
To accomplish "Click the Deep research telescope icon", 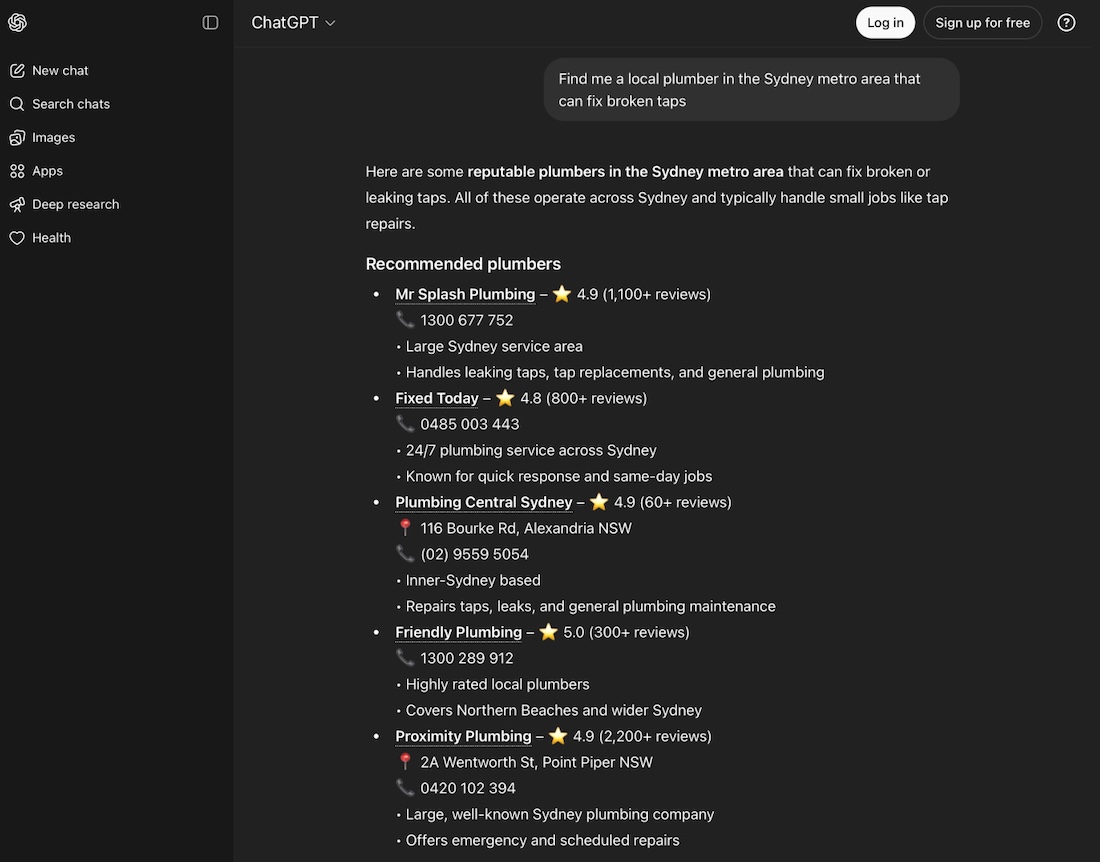I will tap(16, 204).
